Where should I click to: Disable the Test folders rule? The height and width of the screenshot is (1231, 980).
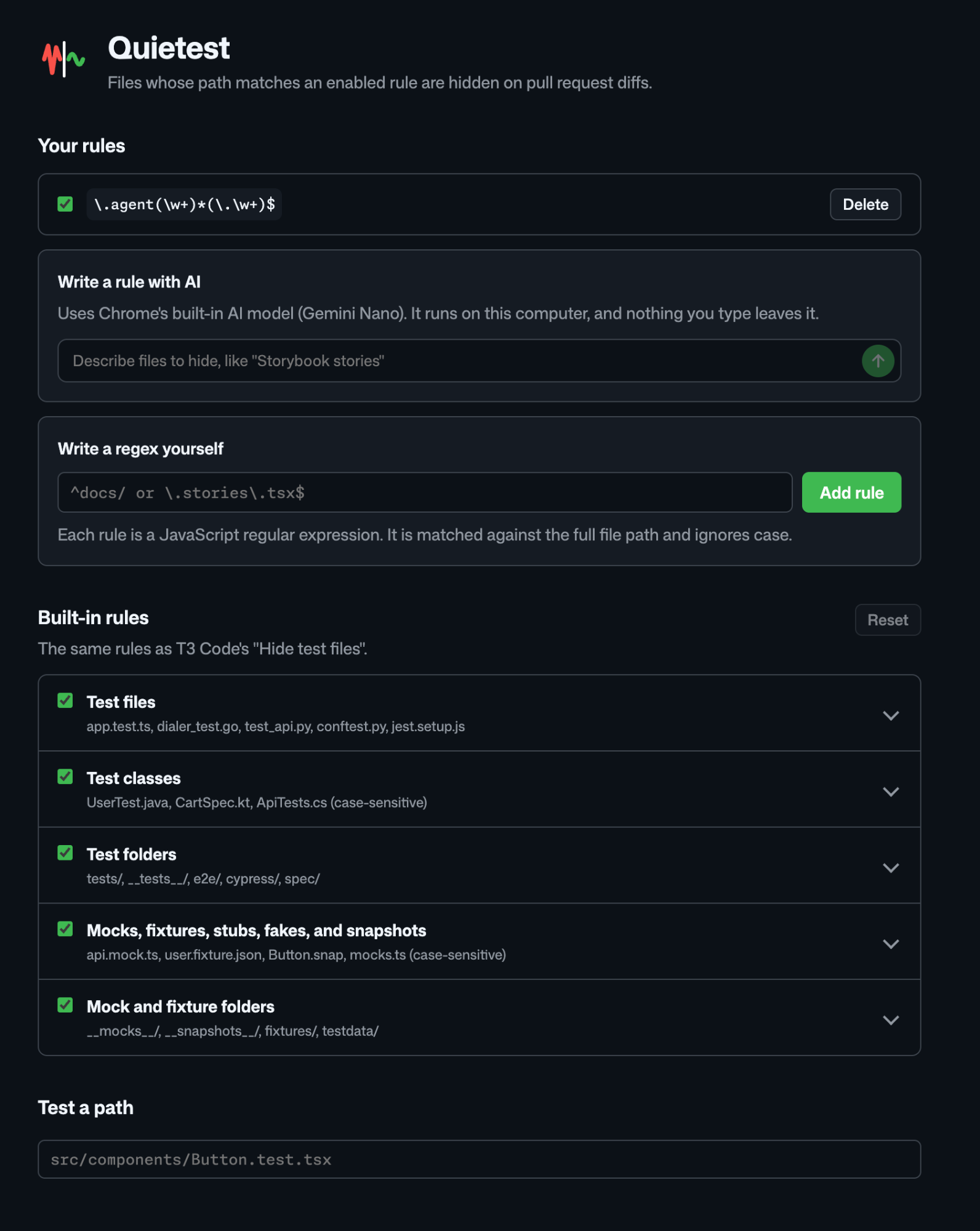tap(65, 853)
